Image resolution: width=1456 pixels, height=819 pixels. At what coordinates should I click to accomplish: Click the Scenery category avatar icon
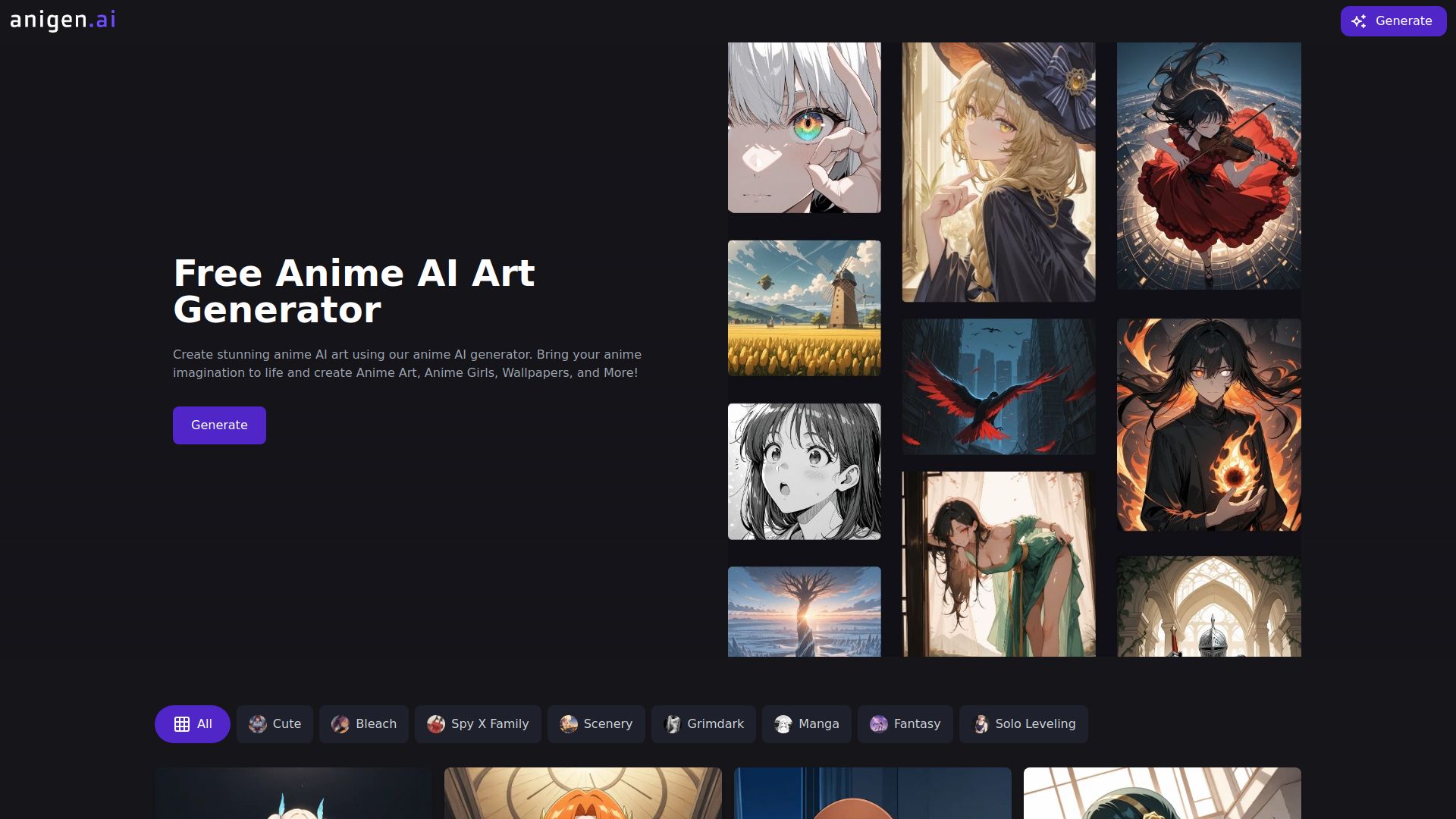click(x=569, y=724)
